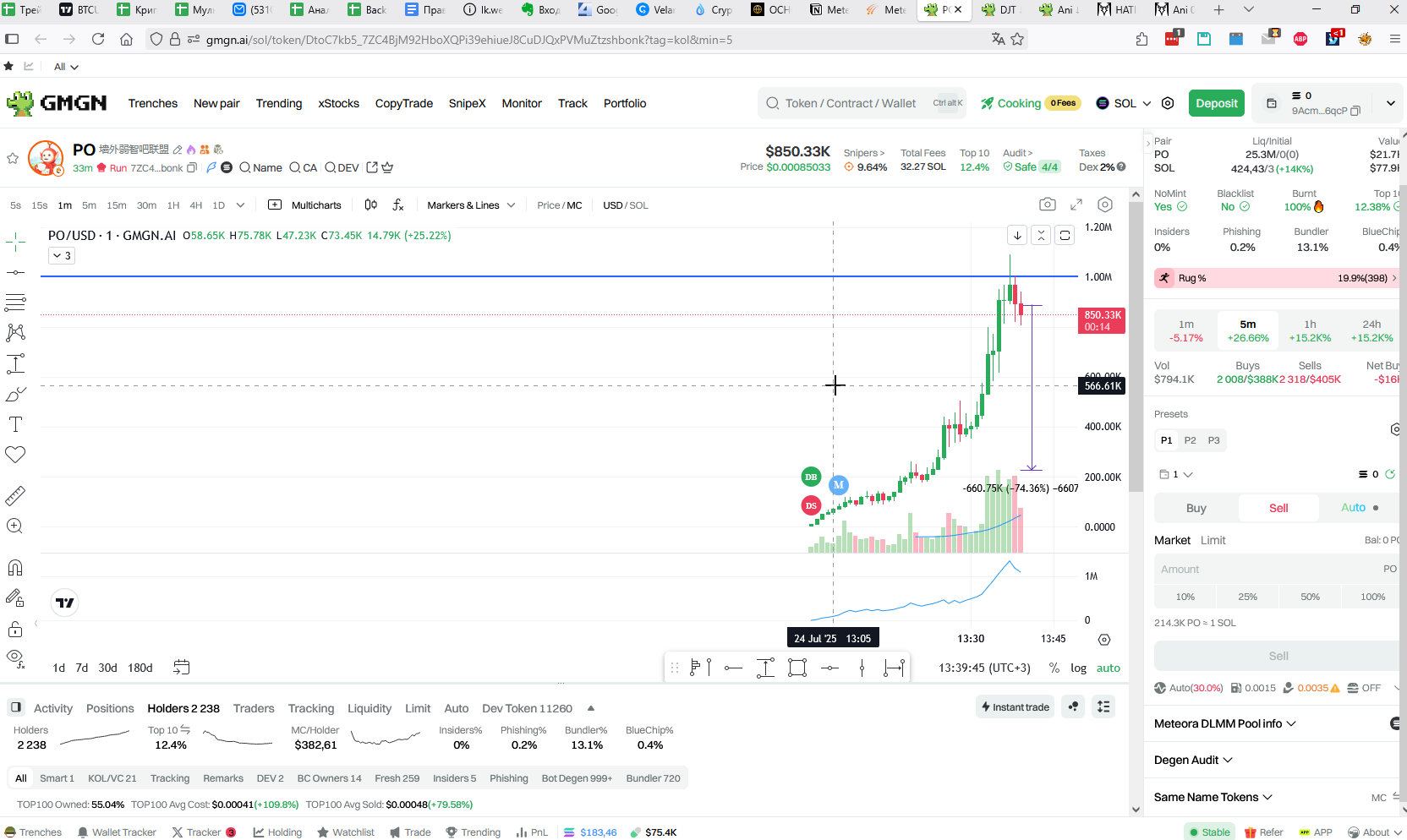Toggle auto scale on chart
The height and width of the screenshot is (840, 1407).
1108,668
